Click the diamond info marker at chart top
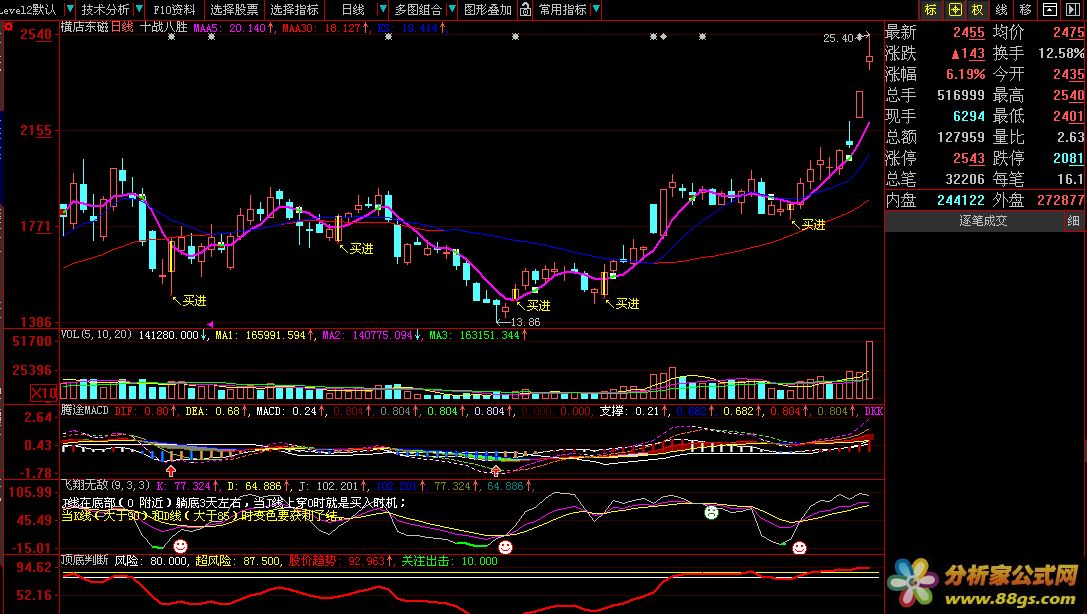The height and width of the screenshot is (614, 1087). tap(663, 37)
